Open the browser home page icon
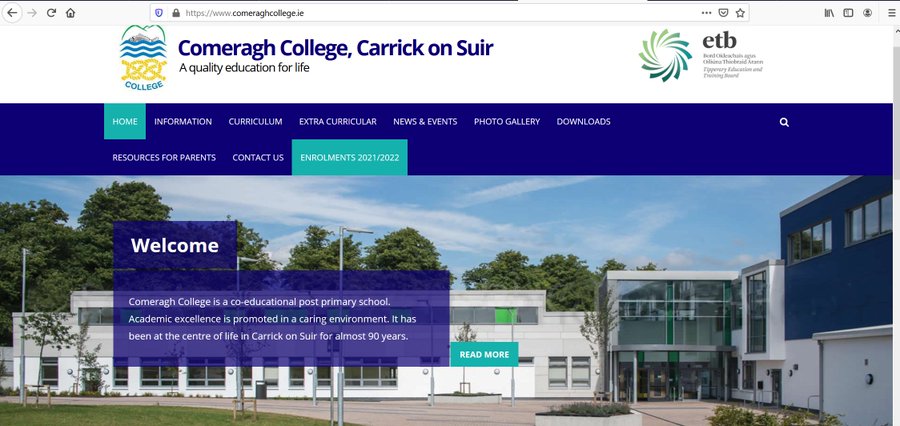 70,13
